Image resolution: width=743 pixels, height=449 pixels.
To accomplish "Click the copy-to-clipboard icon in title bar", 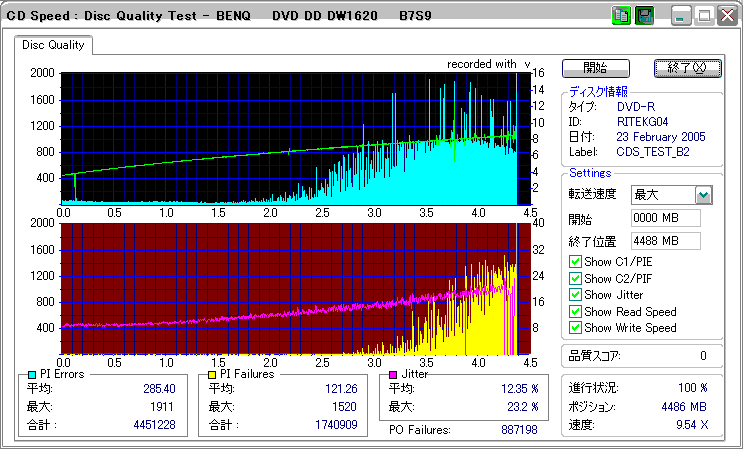I will click(621, 16).
